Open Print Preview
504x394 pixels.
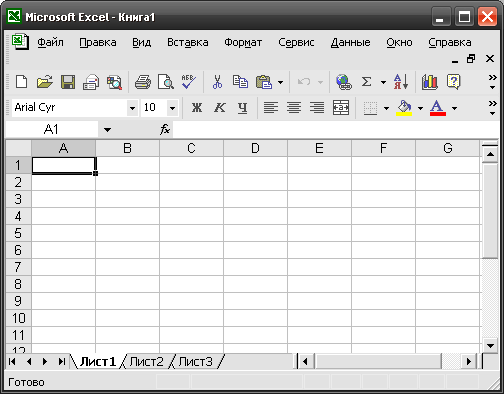click(x=166, y=82)
